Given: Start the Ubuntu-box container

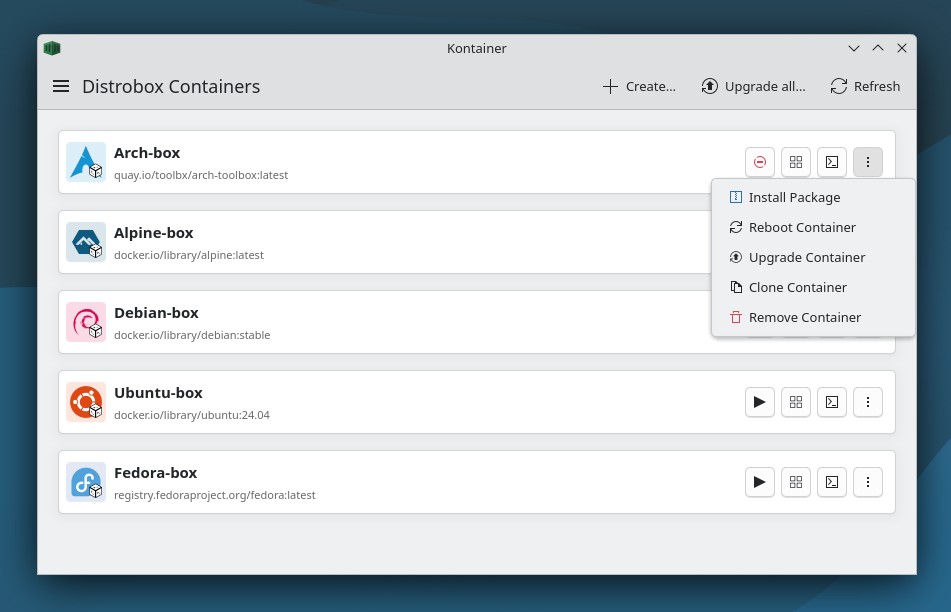Looking at the screenshot, I should click(760, 402).
